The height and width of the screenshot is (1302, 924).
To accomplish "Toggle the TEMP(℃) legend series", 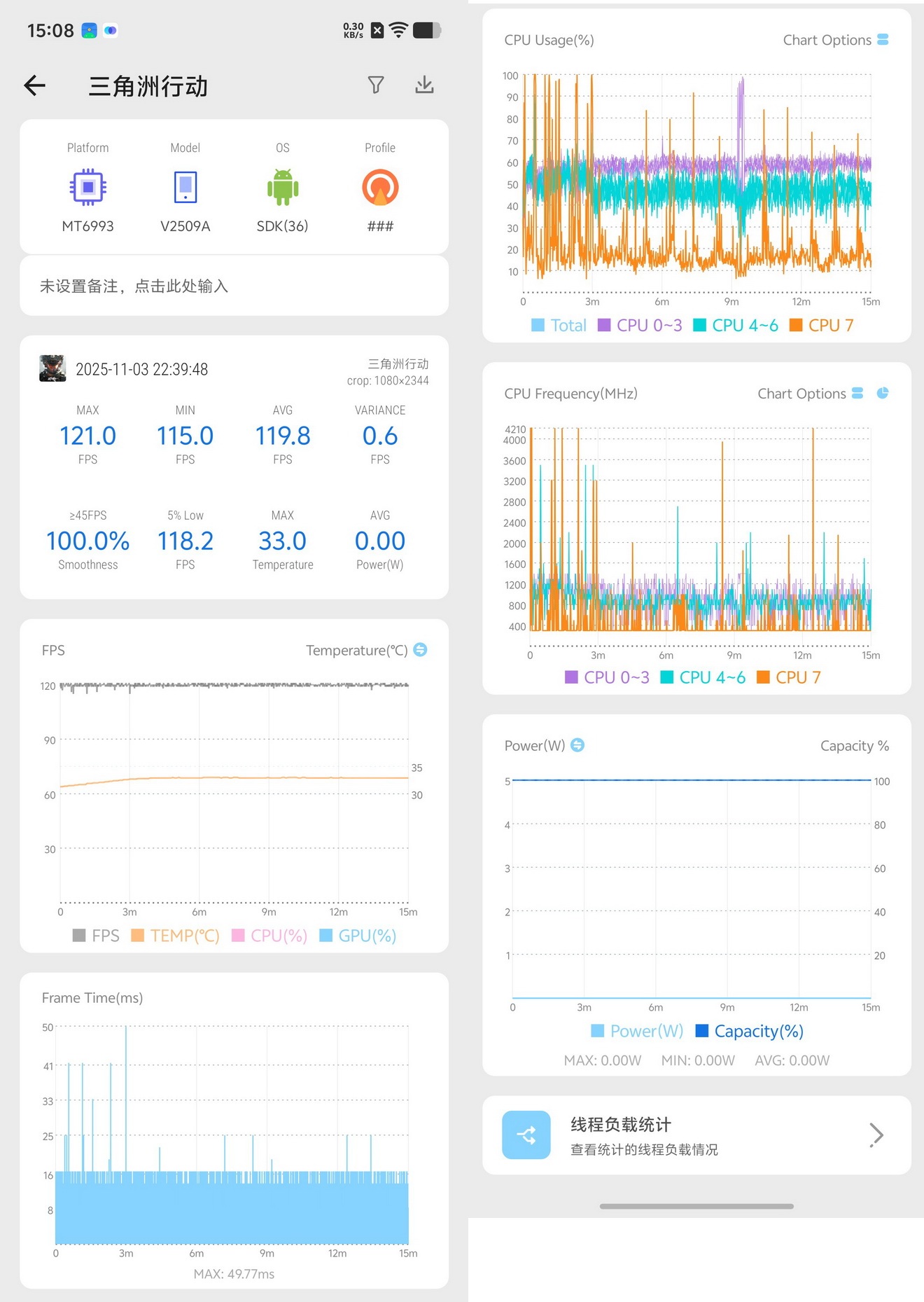I will coord(175,936).
